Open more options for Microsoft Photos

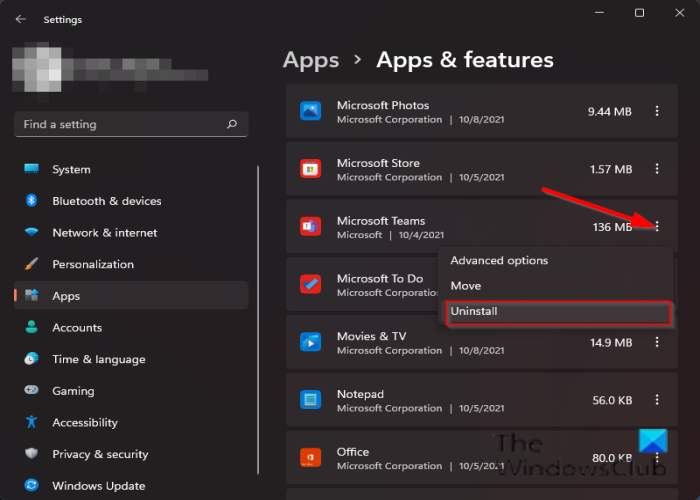[657, 112]
